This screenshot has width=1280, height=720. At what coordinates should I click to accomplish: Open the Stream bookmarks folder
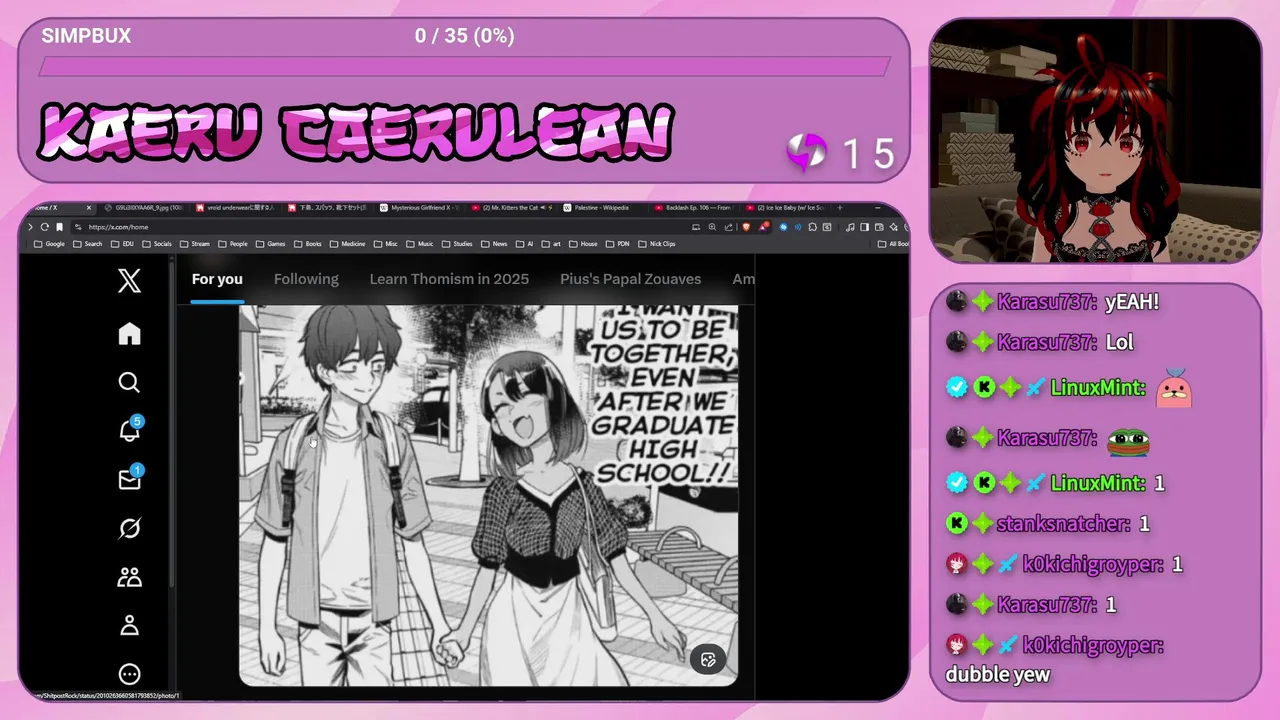(x=194, y=244)
